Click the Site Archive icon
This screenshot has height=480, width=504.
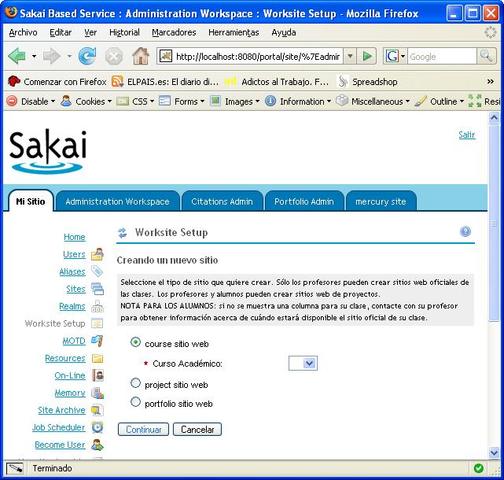(x=97, y=410)
